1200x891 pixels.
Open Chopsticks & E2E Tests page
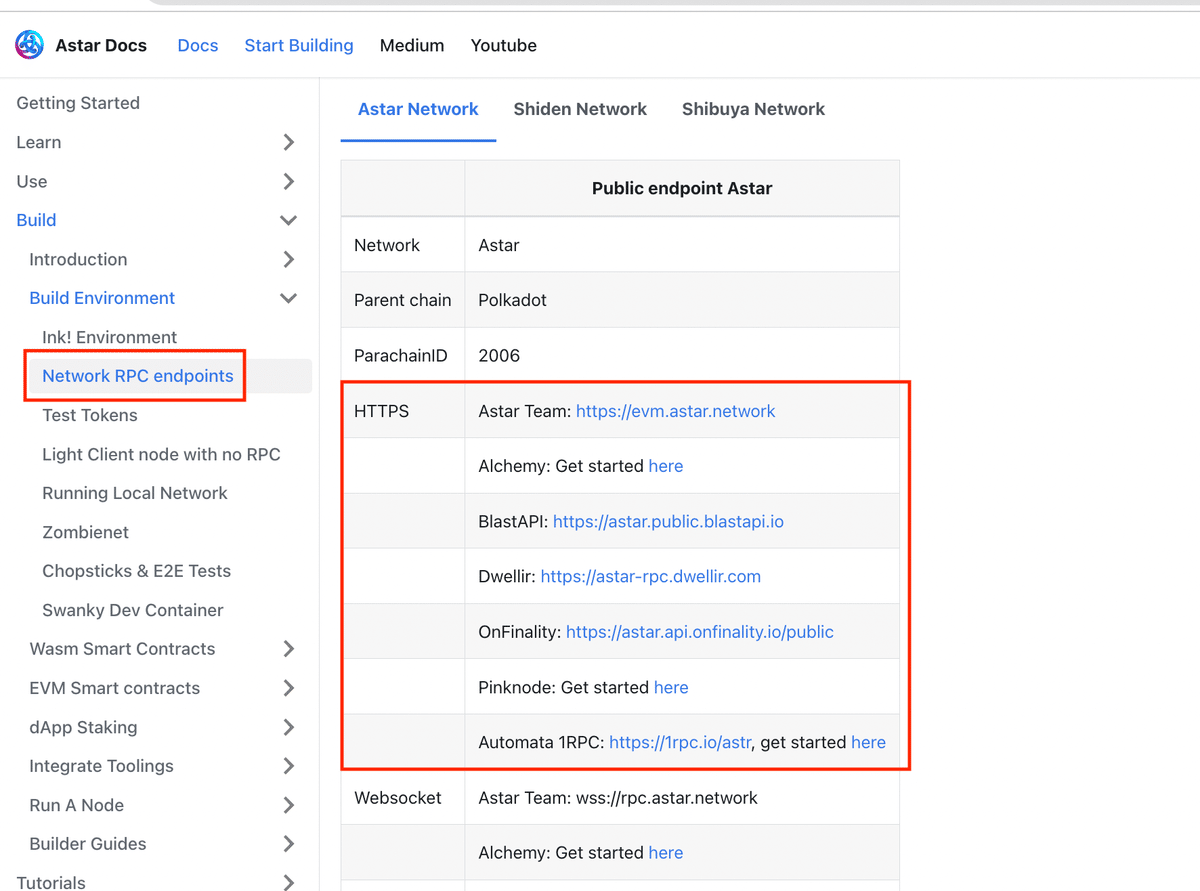pos(136,571)
